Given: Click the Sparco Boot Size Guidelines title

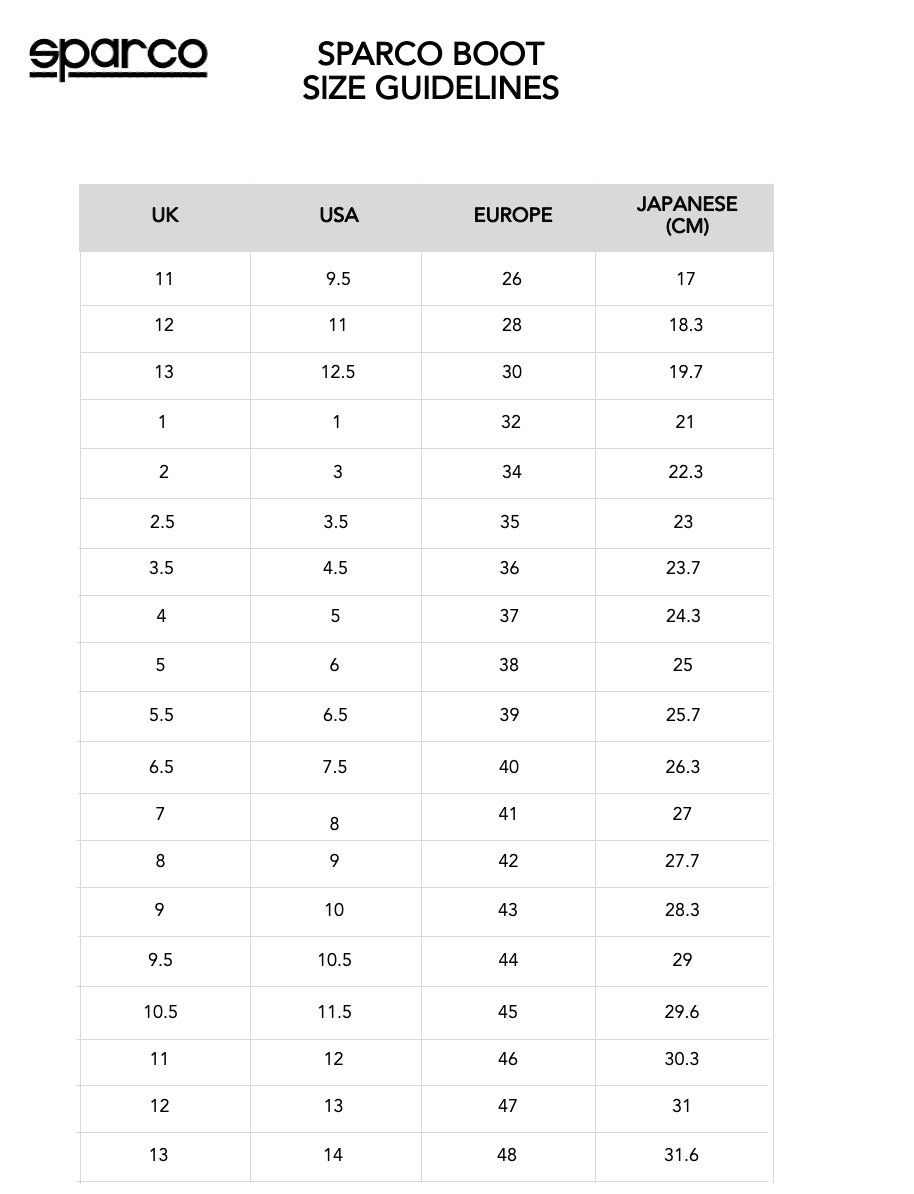Looking at the screenshot, I should point(430,71).
